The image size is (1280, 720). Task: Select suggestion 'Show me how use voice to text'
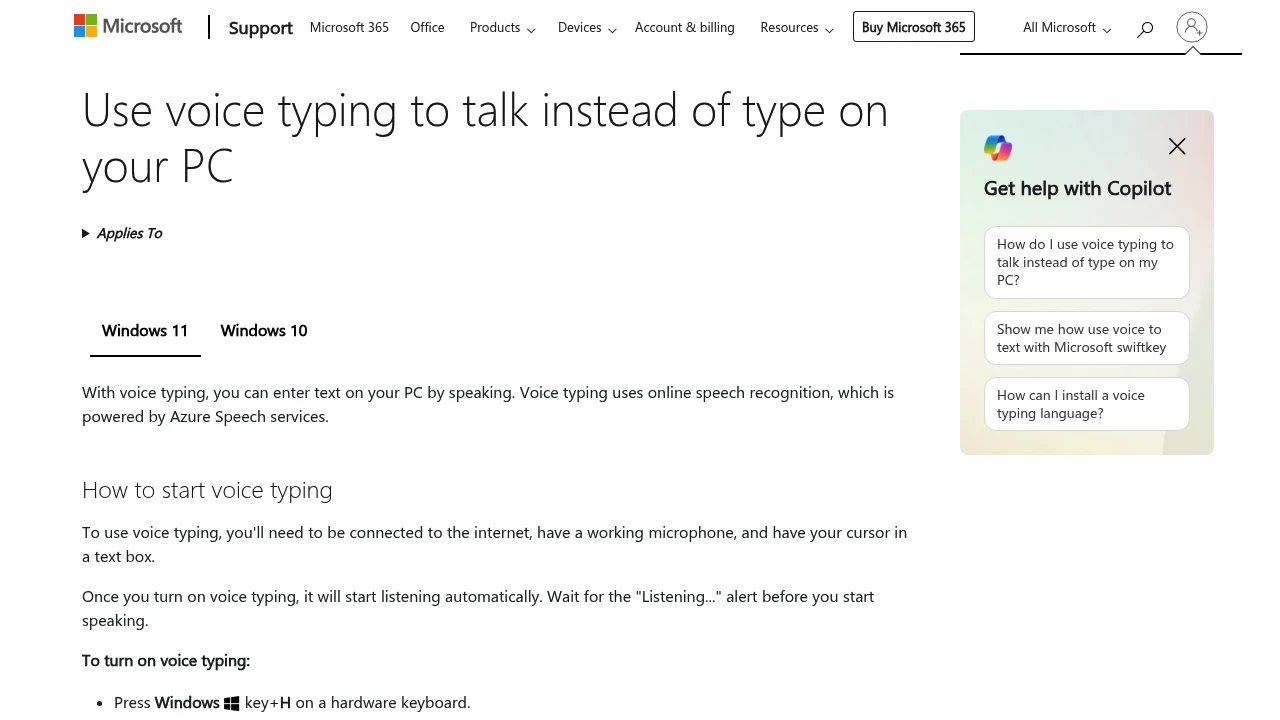pyautogui.click(x=1087, y=338)
